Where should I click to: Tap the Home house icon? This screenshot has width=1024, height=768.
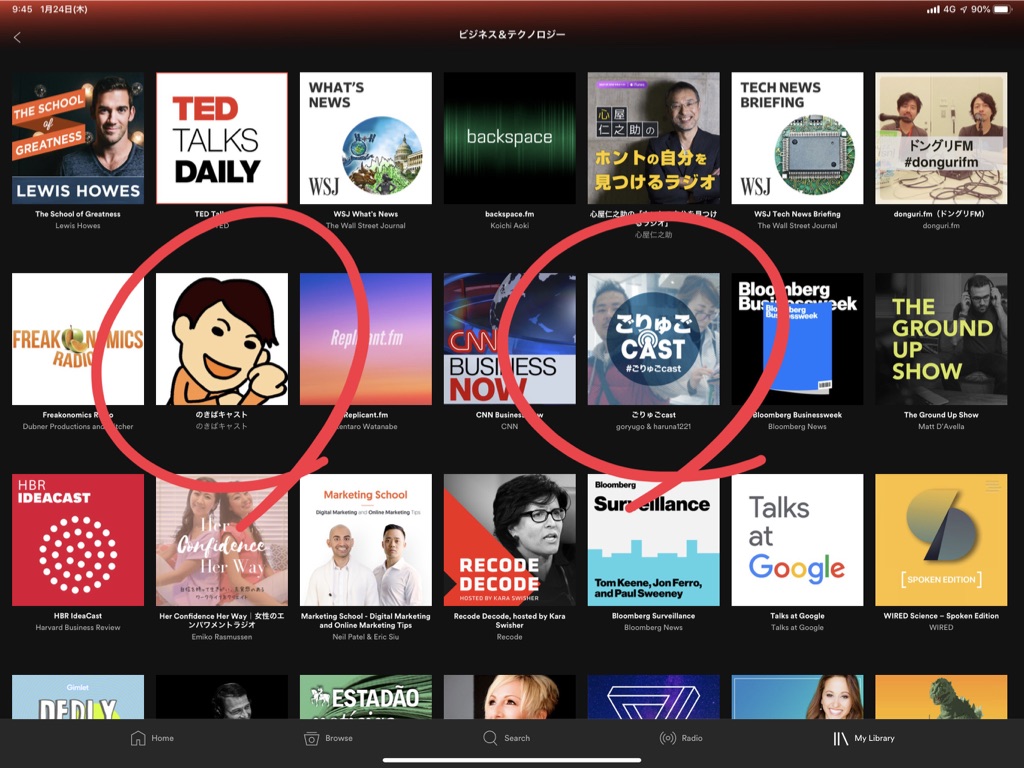point(138,738)
